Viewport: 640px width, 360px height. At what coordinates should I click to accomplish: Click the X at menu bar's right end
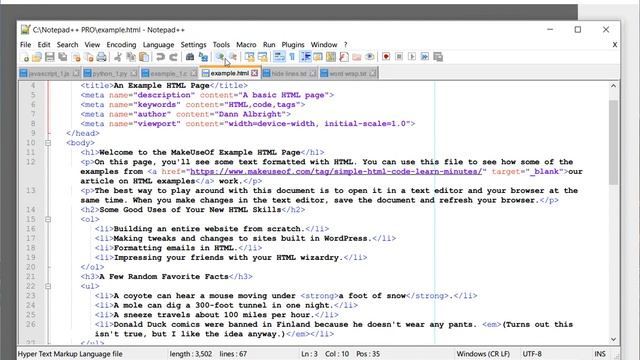pyautogui.click(x=615, y=45)
